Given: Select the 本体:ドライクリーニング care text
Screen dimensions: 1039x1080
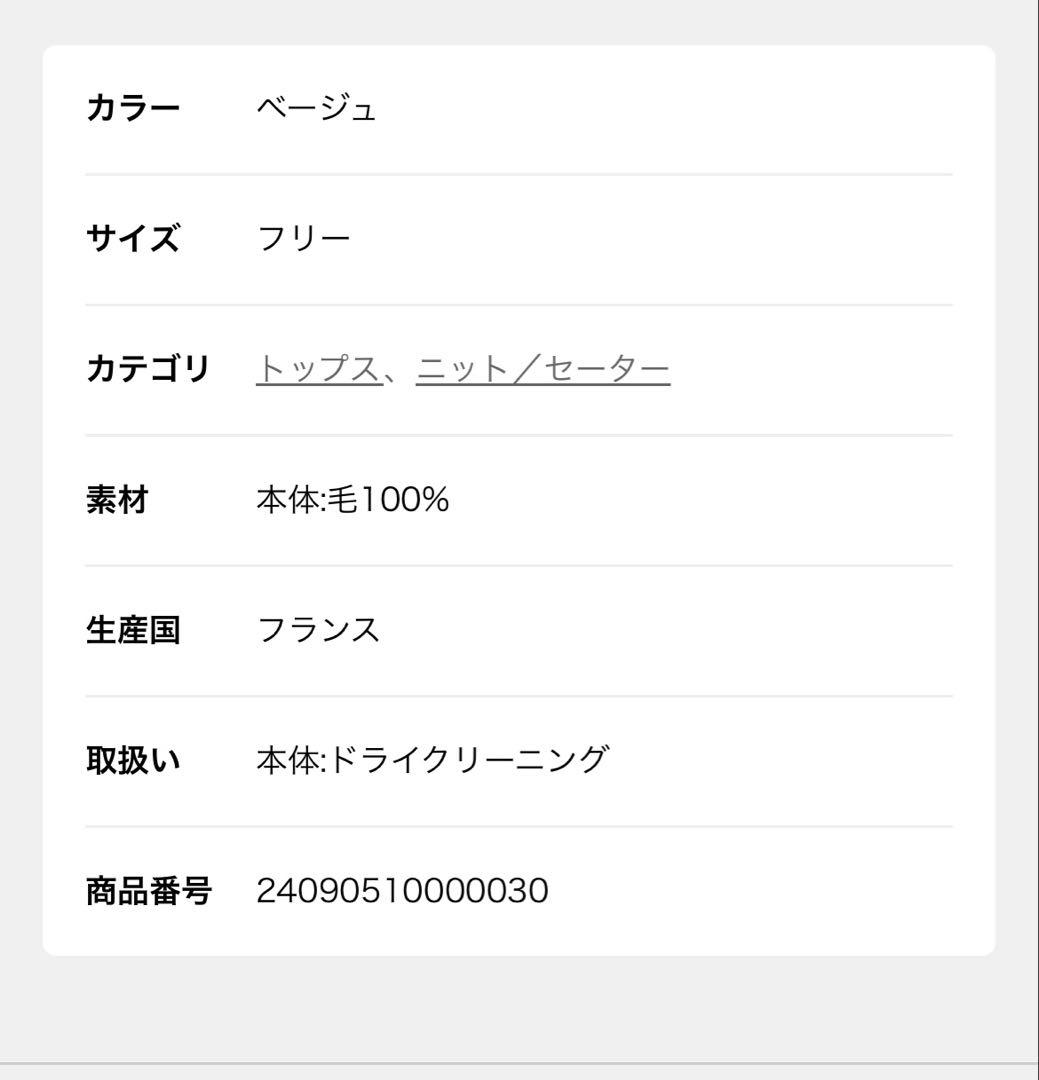Looking at the screenshot, I should tap(432, 761).
